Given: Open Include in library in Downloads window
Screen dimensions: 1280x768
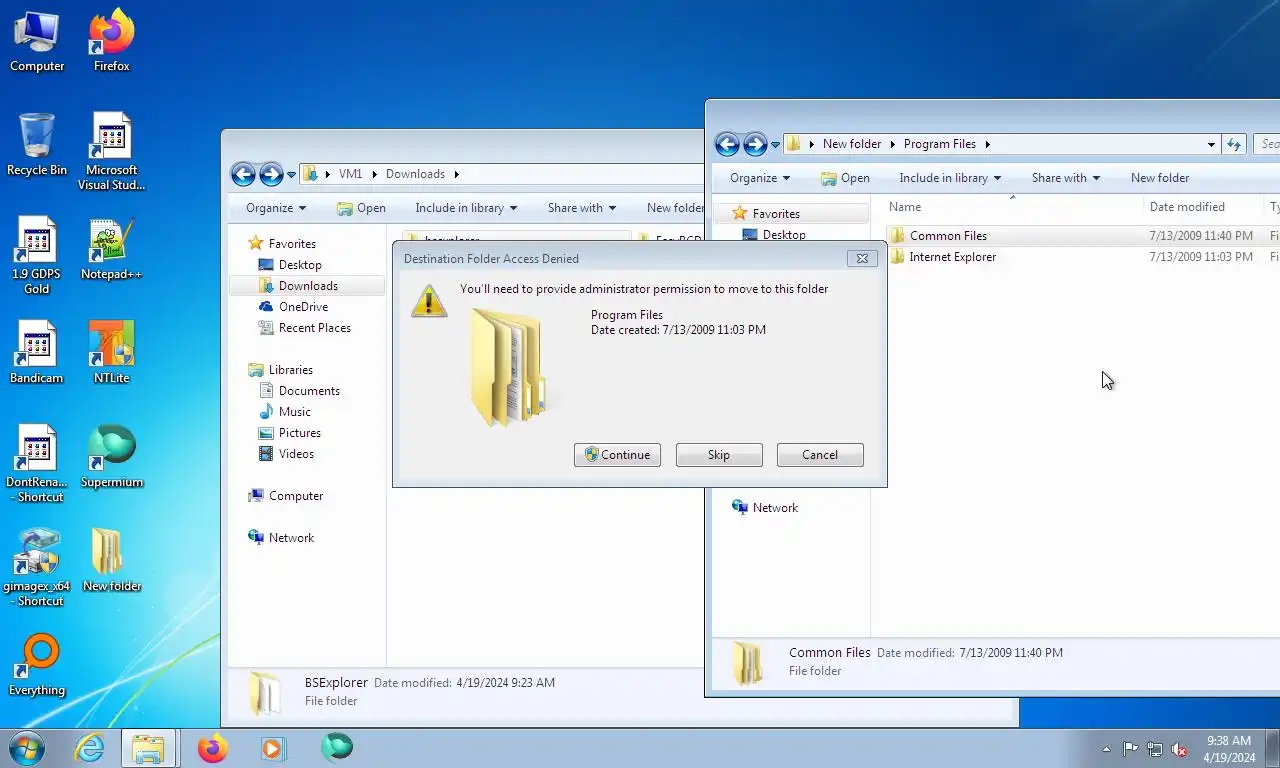Looking at the screenshot, I should (466, 208).
